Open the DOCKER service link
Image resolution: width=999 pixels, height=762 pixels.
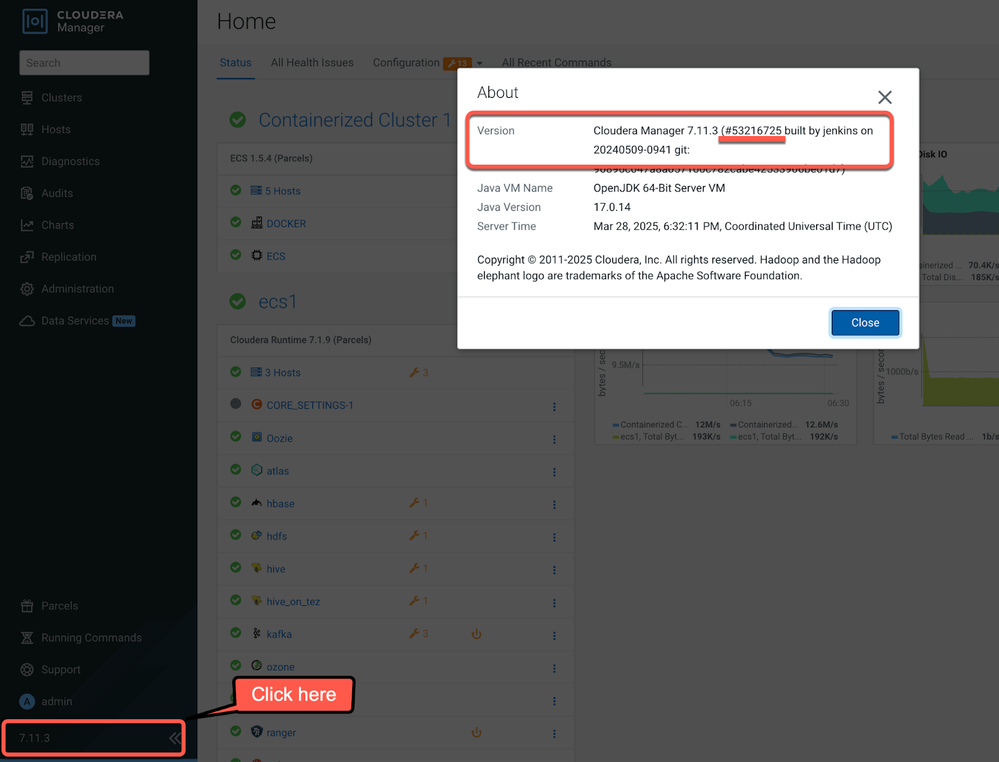point(286,223)
